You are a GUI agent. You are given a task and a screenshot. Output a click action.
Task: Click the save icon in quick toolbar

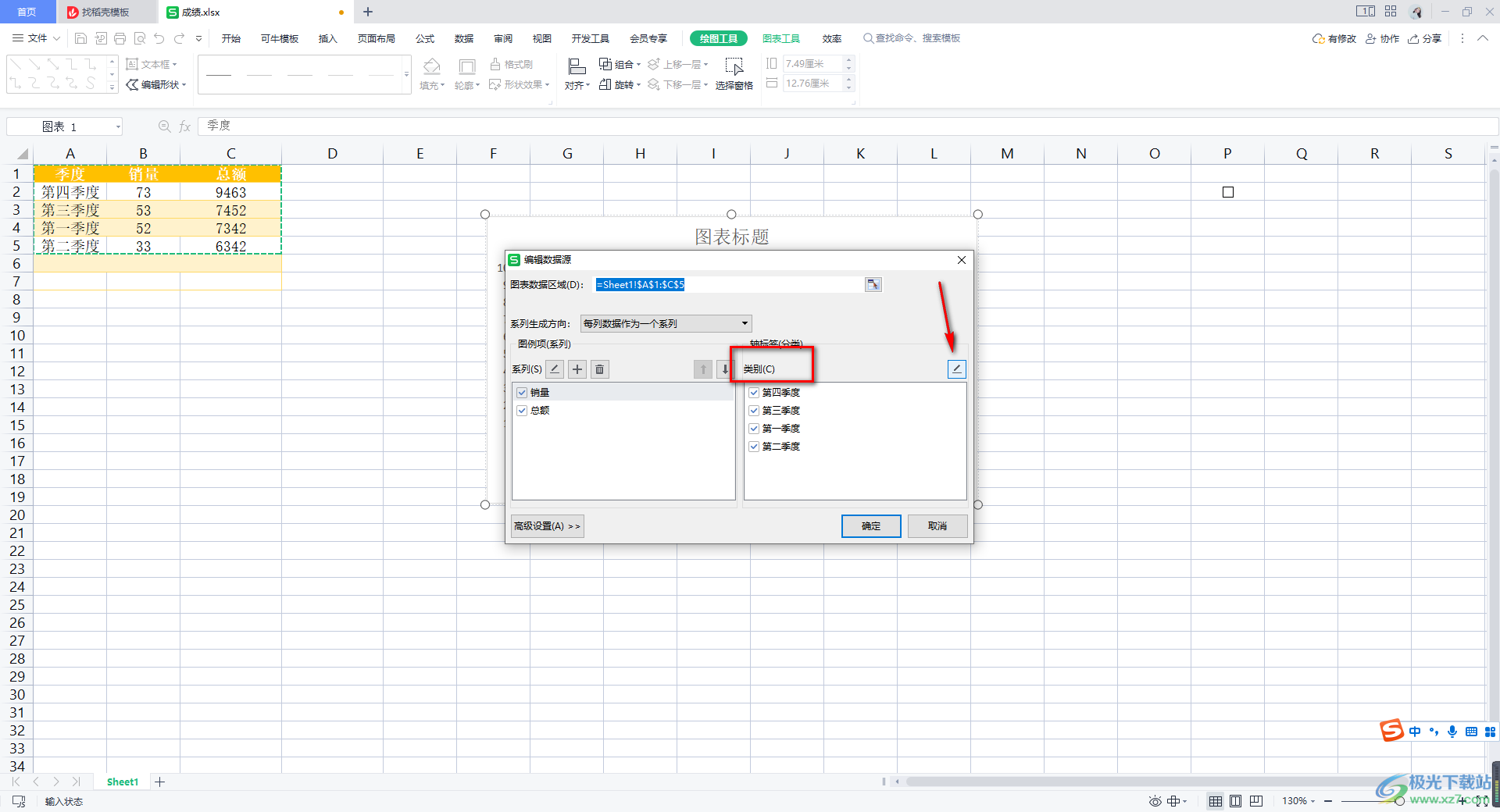click(x=80, y=38)
